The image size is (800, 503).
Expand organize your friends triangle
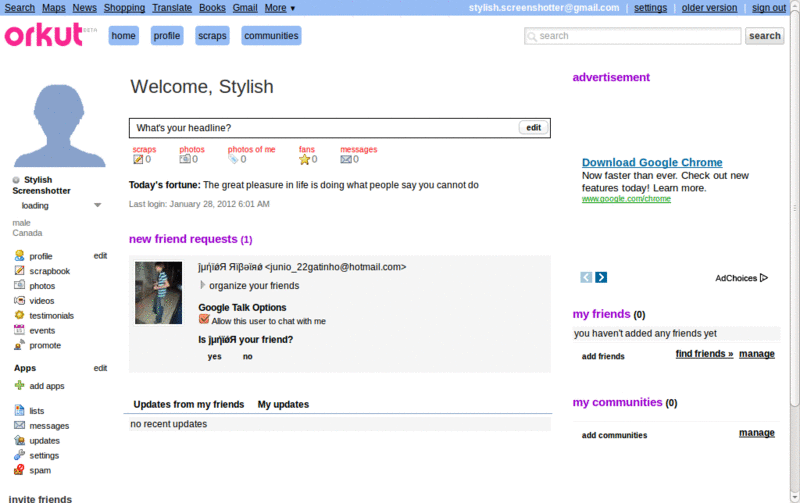tap(202, 285)
